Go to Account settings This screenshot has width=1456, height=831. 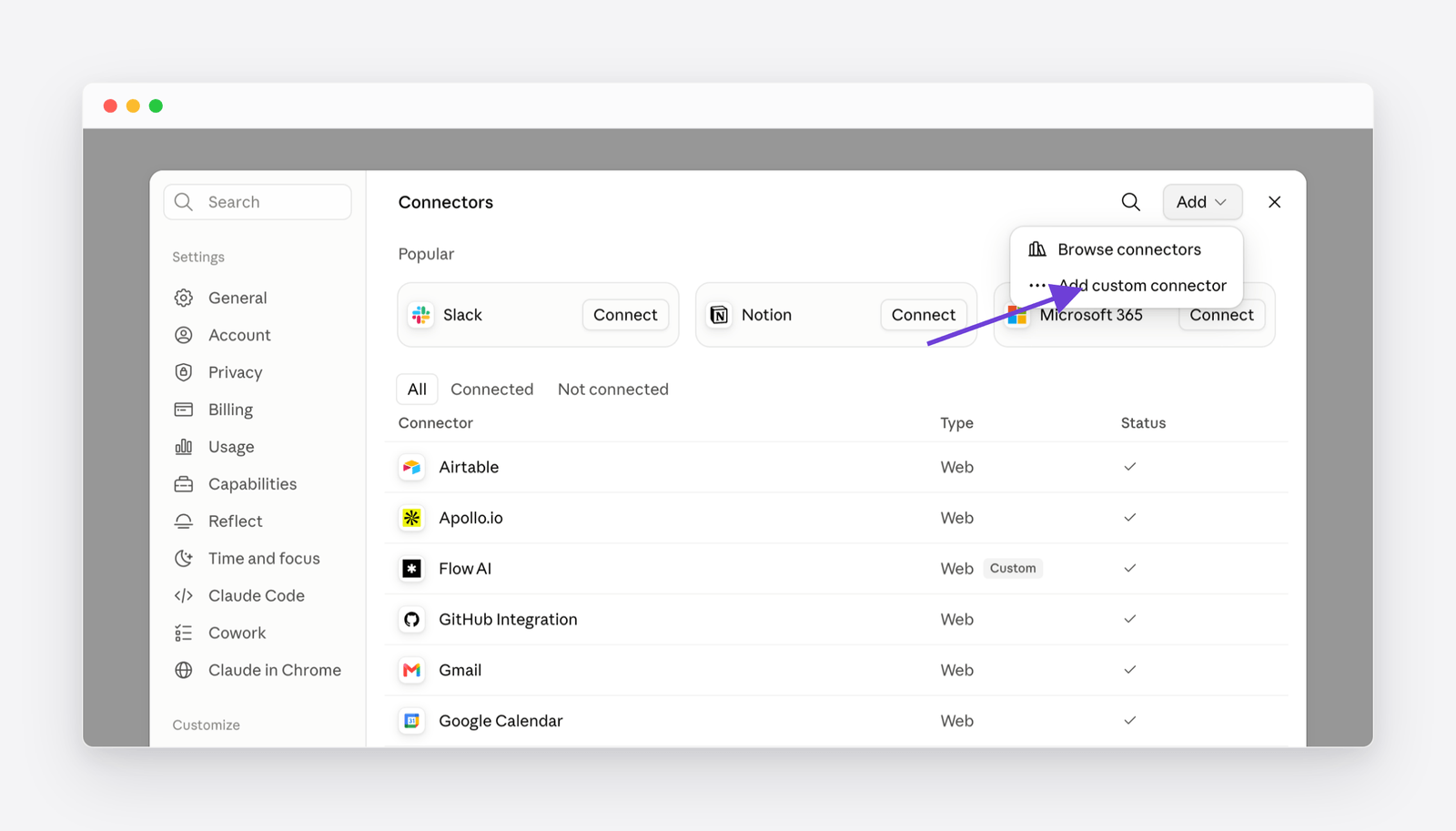pos(239,335)
